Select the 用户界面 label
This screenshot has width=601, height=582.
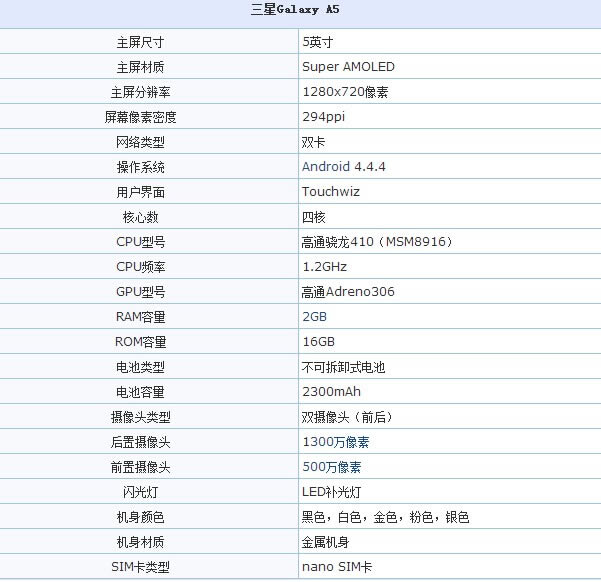pyautogui.click(x=141, y=192)
